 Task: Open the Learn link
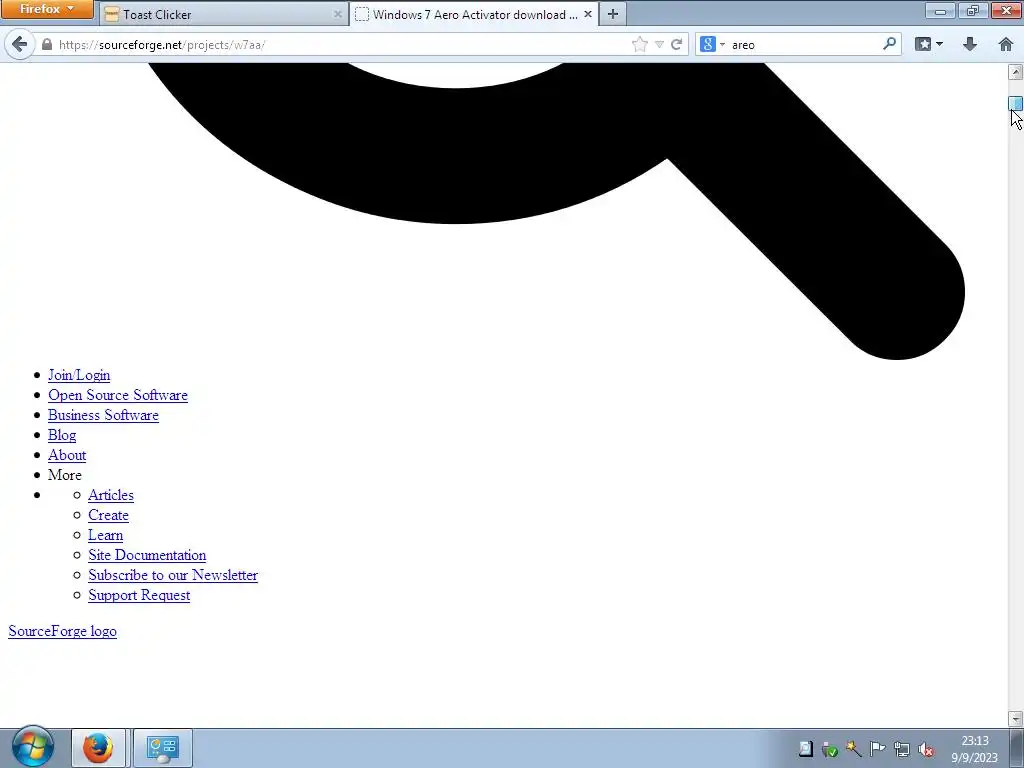coord(105,536)
